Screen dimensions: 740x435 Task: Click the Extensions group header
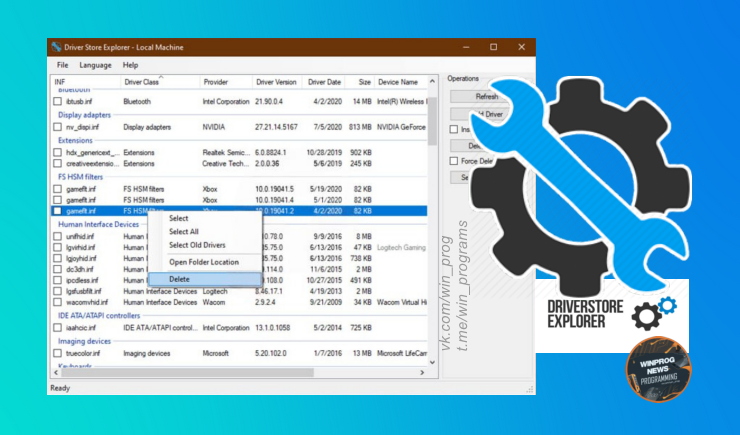coord(75,140)
